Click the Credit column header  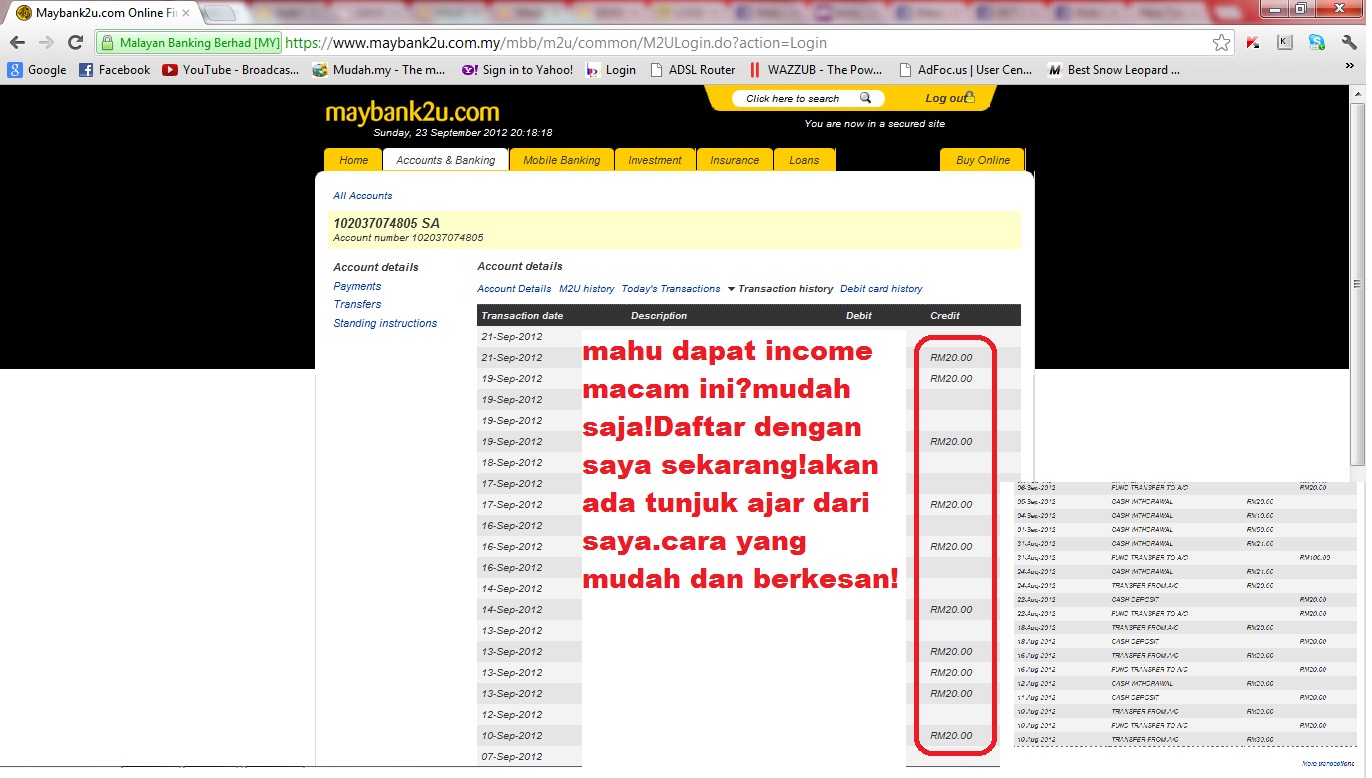tap(945, 316)
